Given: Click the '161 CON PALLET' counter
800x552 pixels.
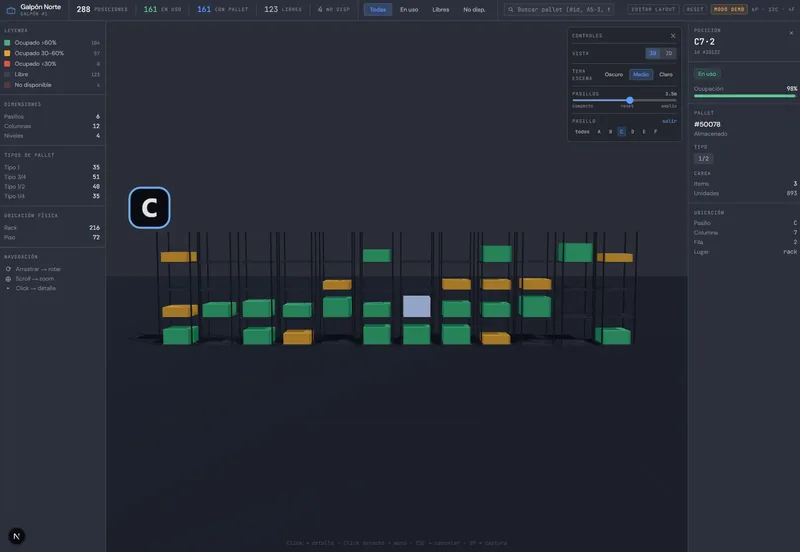Looking at the screenshot, I should [x=222, y=9].
